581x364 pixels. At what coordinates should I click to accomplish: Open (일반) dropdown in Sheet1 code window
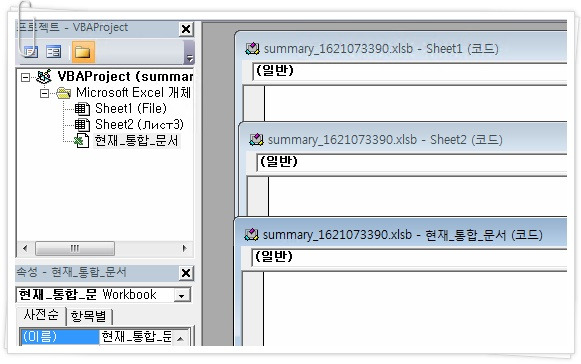point(409,71)
